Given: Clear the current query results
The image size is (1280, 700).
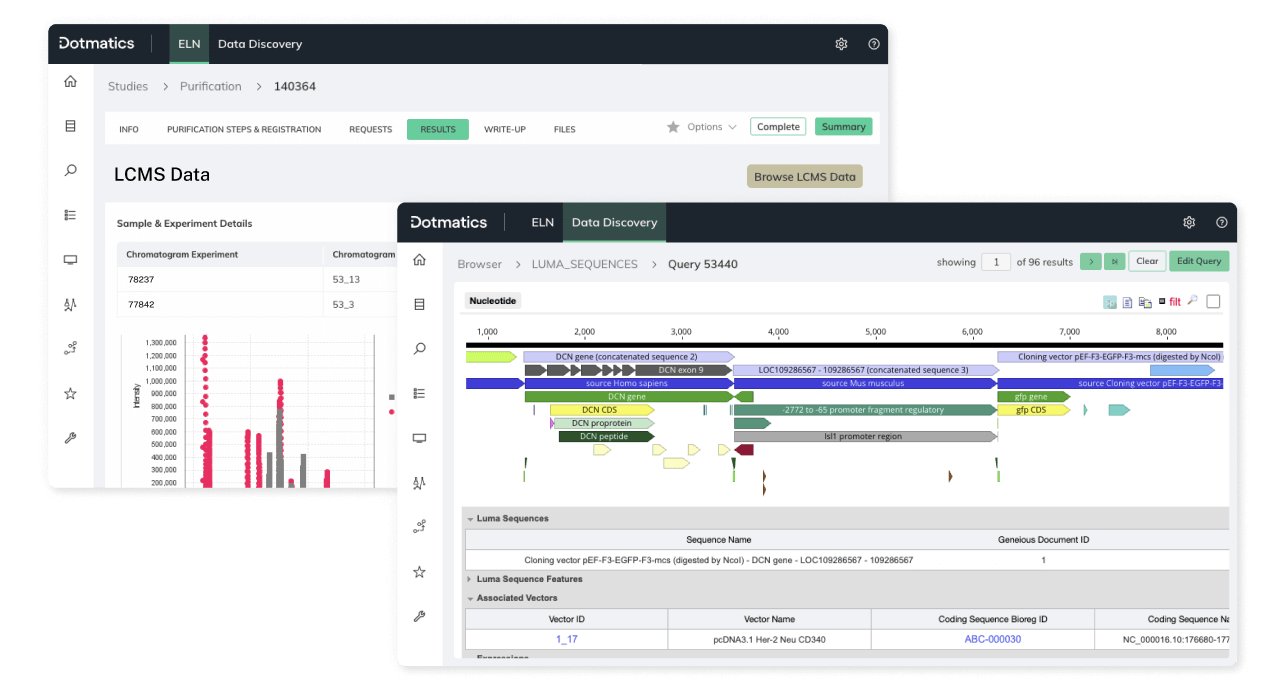Looking at the screenshot, I should [x=1147, y=261].
